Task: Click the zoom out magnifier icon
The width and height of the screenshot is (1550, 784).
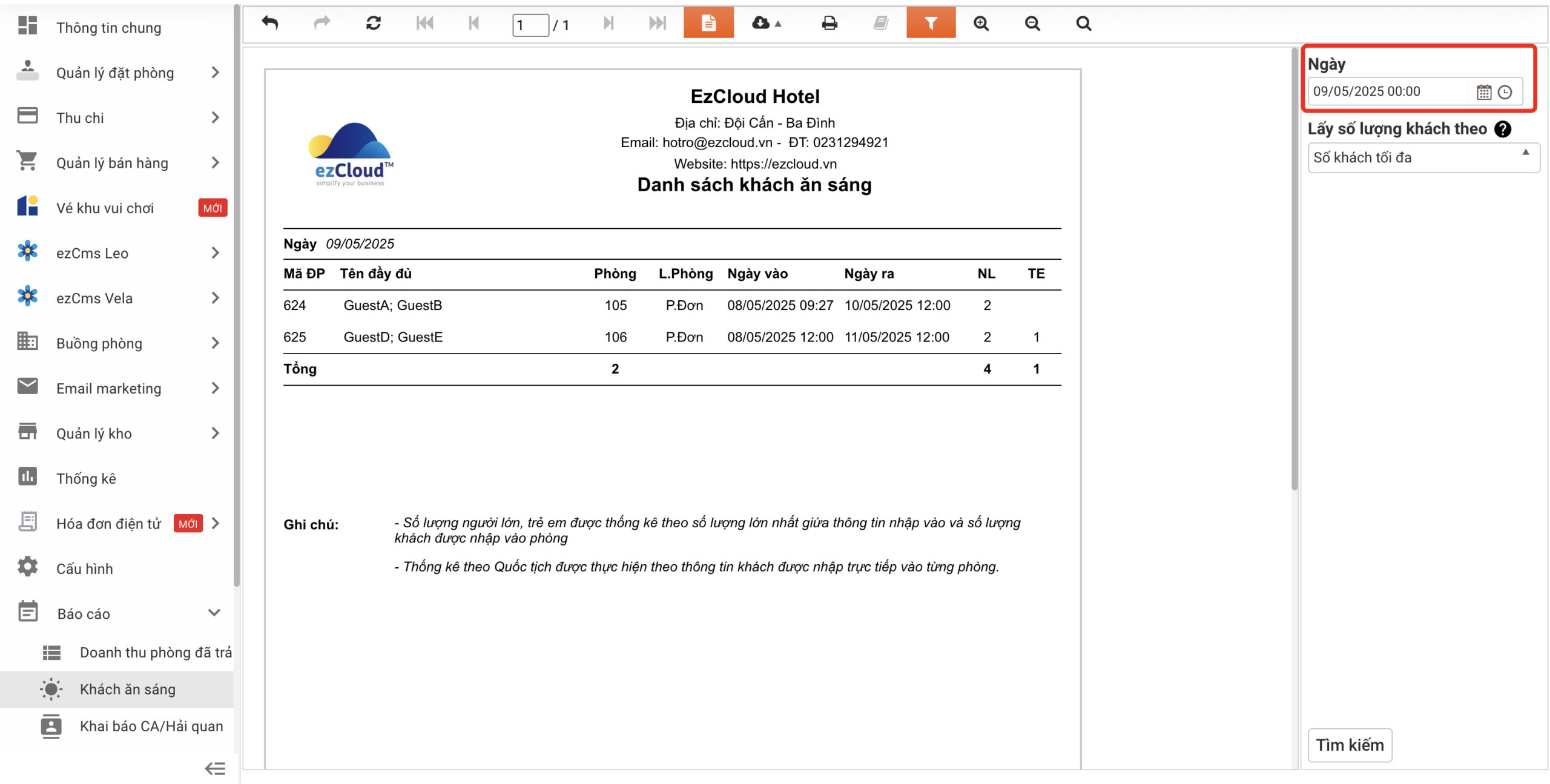Action: pos(1032,23)
